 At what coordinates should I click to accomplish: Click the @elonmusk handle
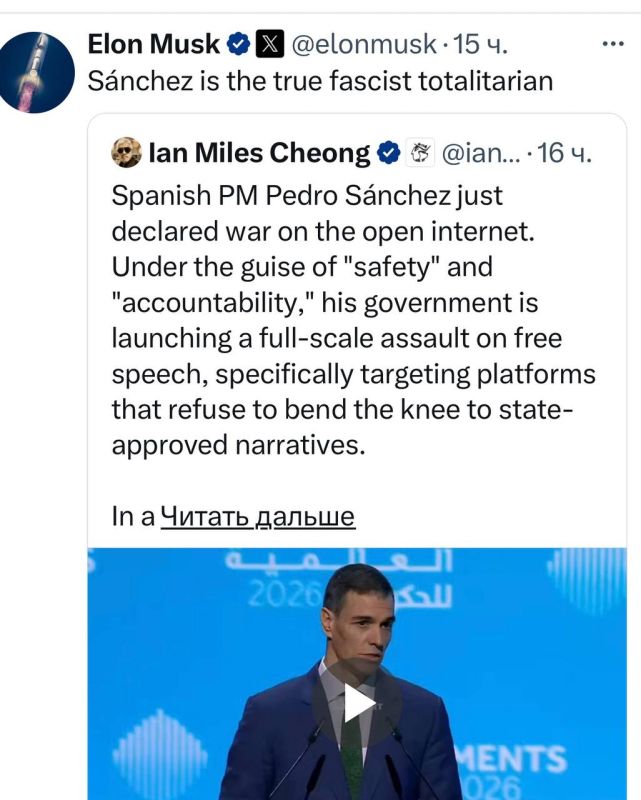coord(363,44)
